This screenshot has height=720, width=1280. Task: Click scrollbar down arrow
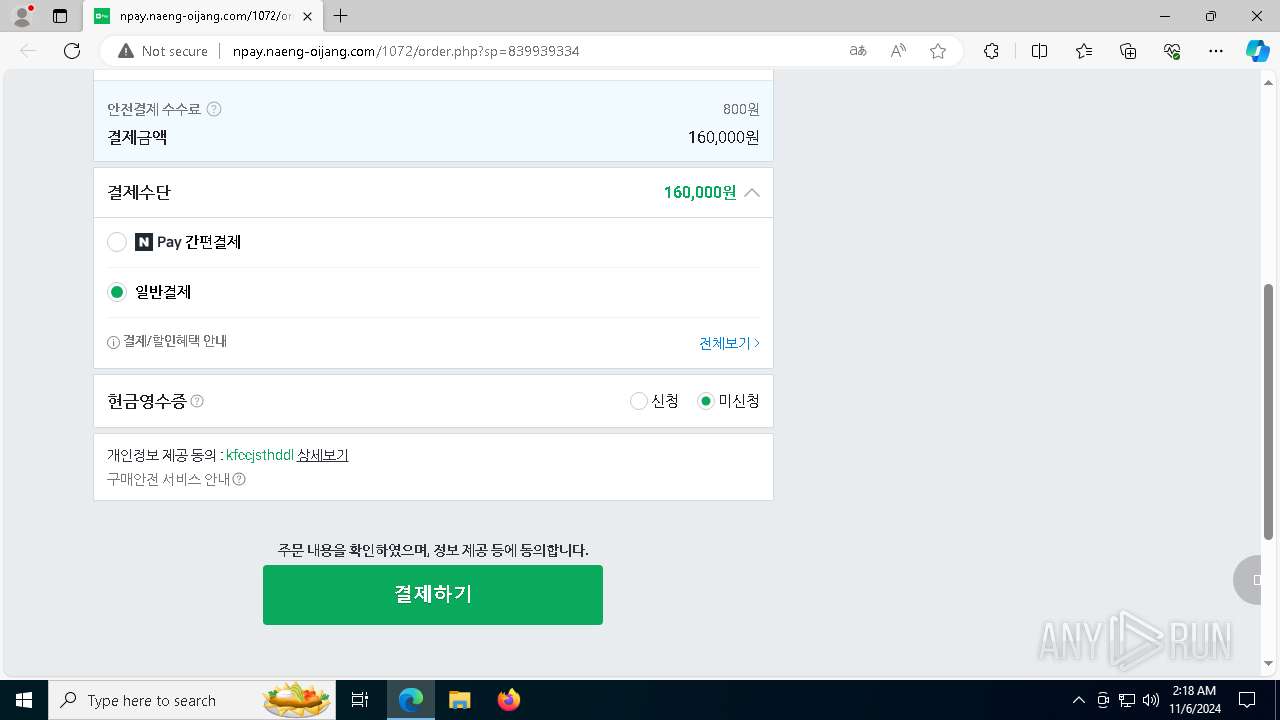pyautogui.click(x=1270, y=663)
